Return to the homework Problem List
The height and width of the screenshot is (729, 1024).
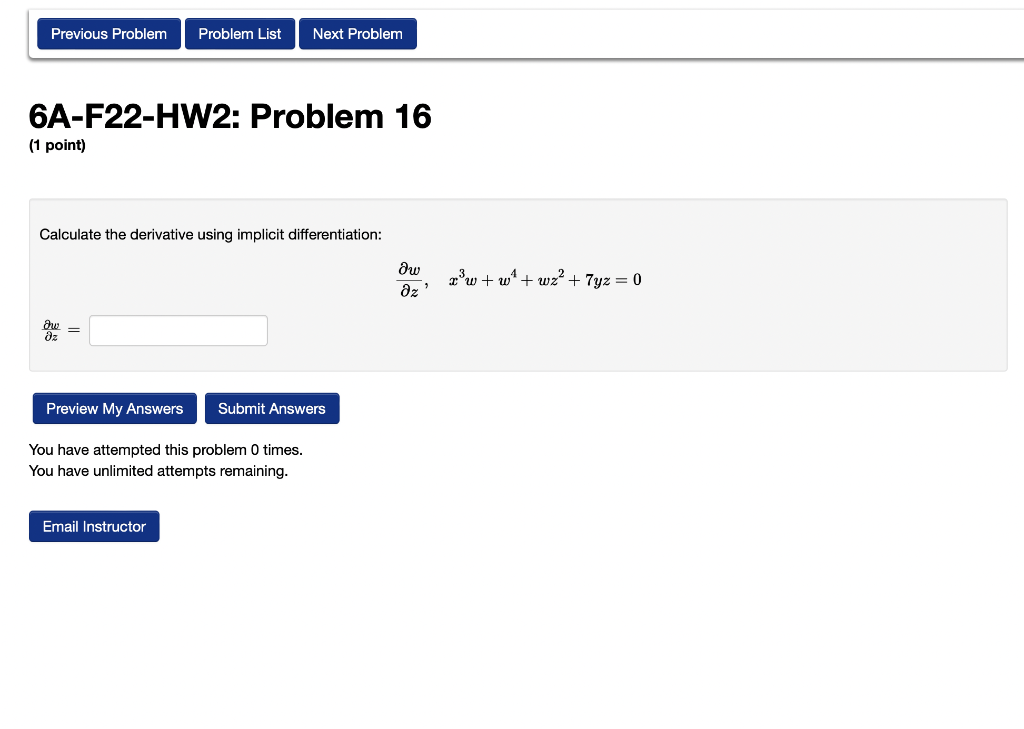(x=239, y=33)
